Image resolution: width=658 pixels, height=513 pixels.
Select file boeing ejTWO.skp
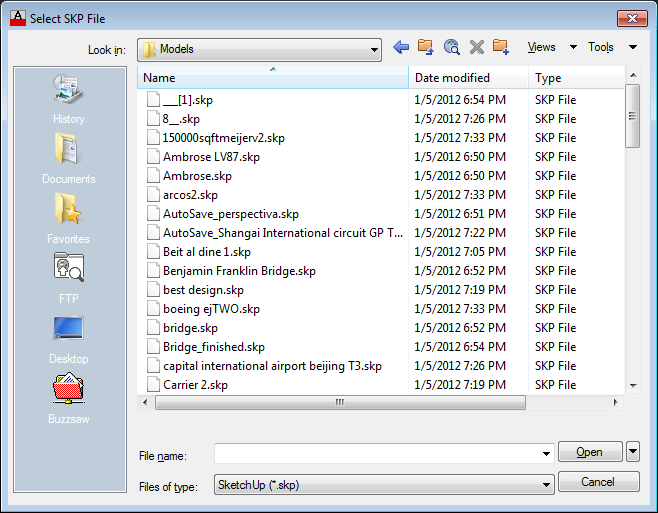(211, 309)
